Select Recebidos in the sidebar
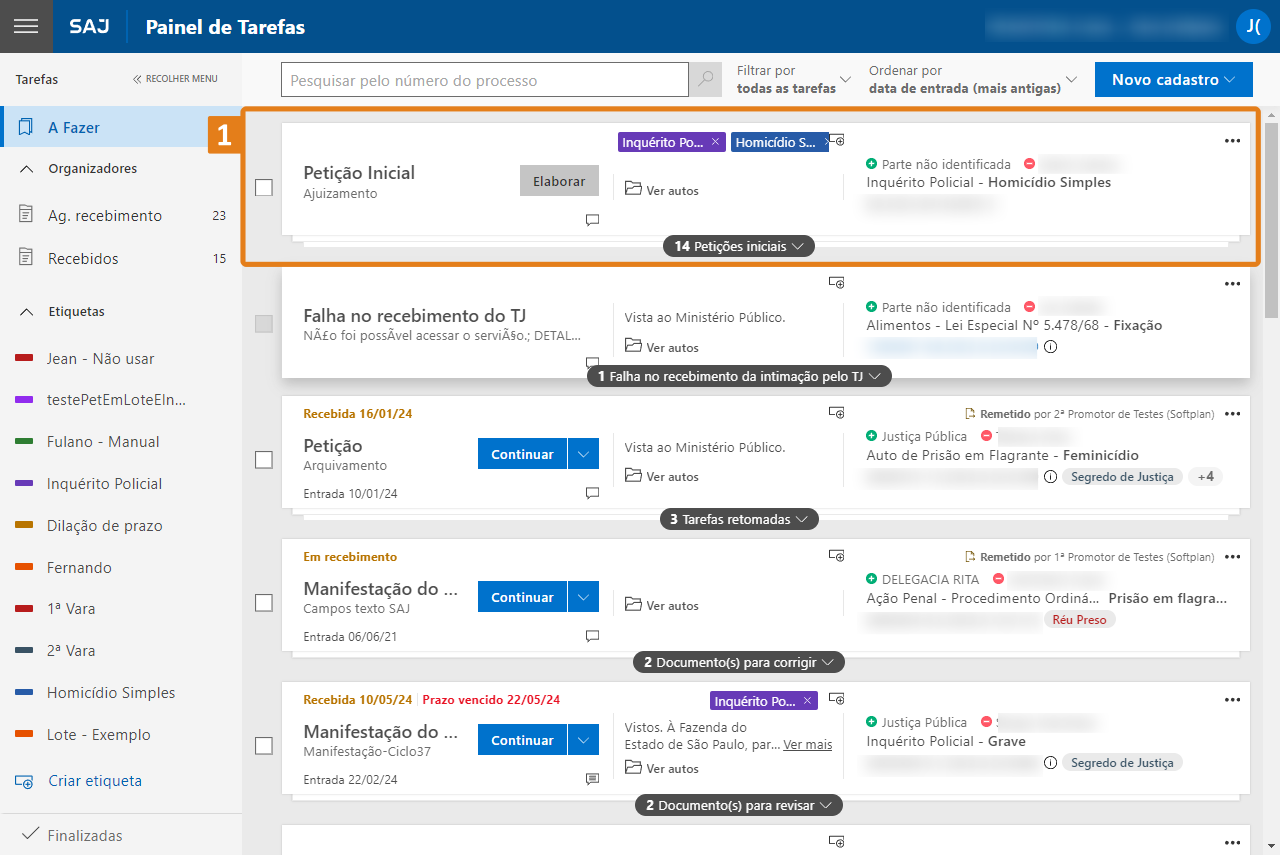 pyautogui.click(x=83, y=259)
